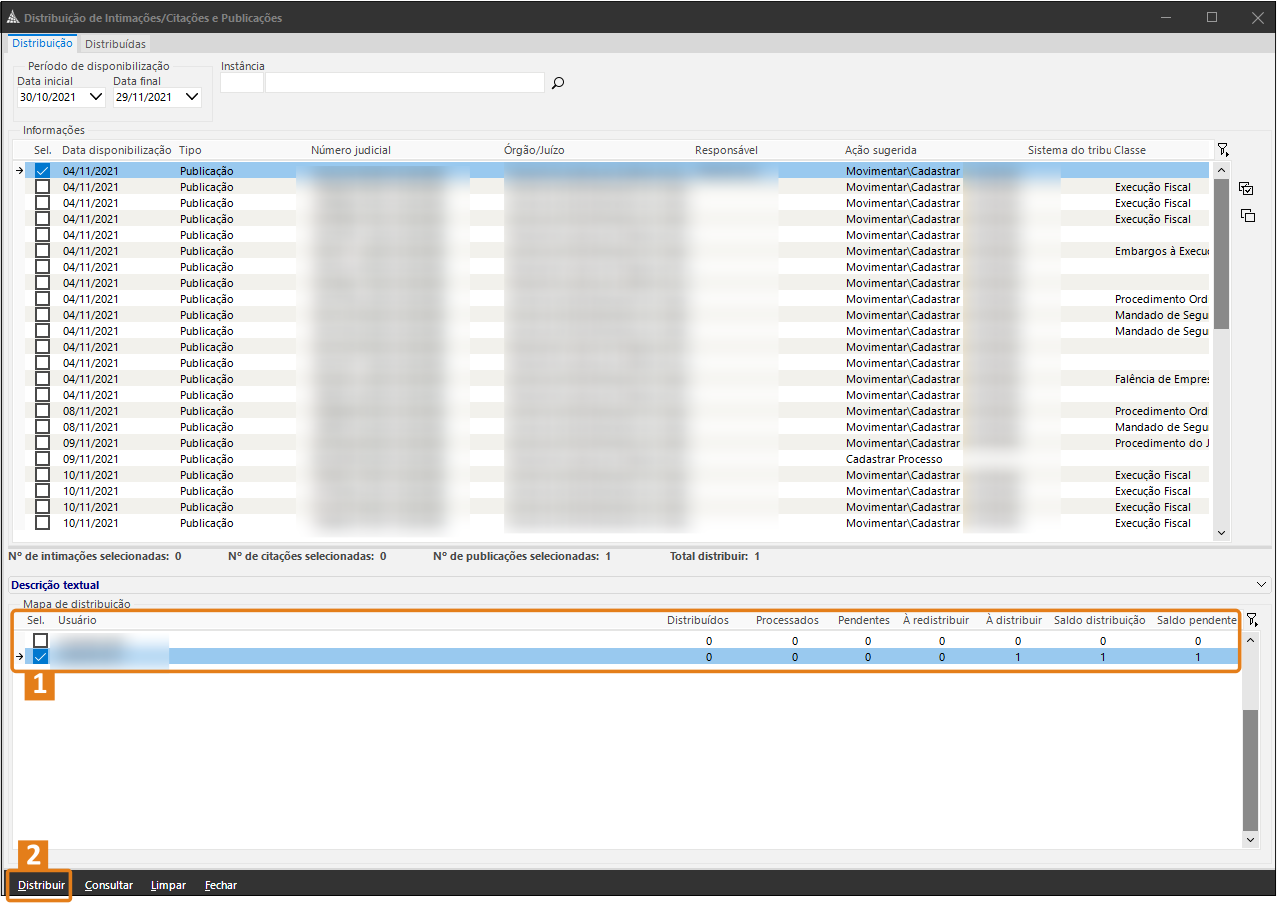Open the filter icon on the Informações grid
The width and height of the screenshot is (1277, 903).
point(1222,148)
